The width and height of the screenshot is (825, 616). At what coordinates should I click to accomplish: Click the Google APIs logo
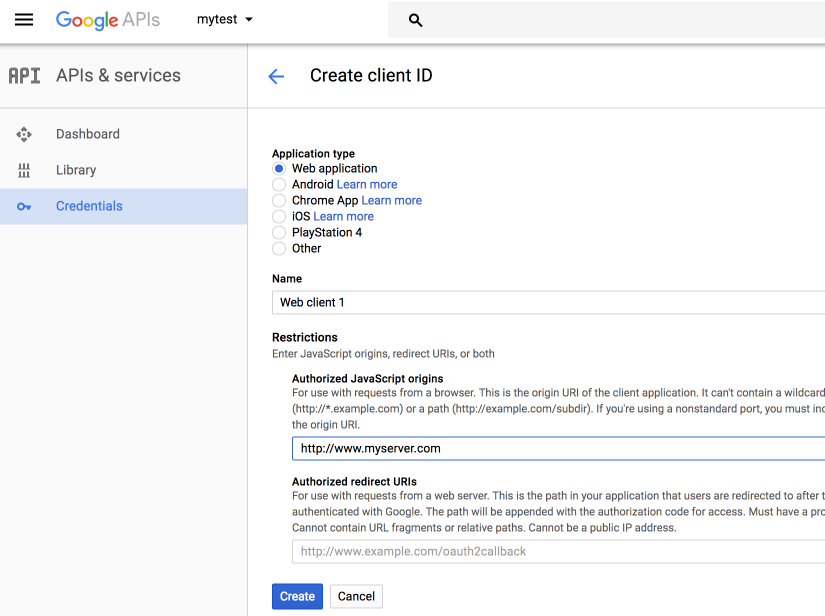pos(107,20)
